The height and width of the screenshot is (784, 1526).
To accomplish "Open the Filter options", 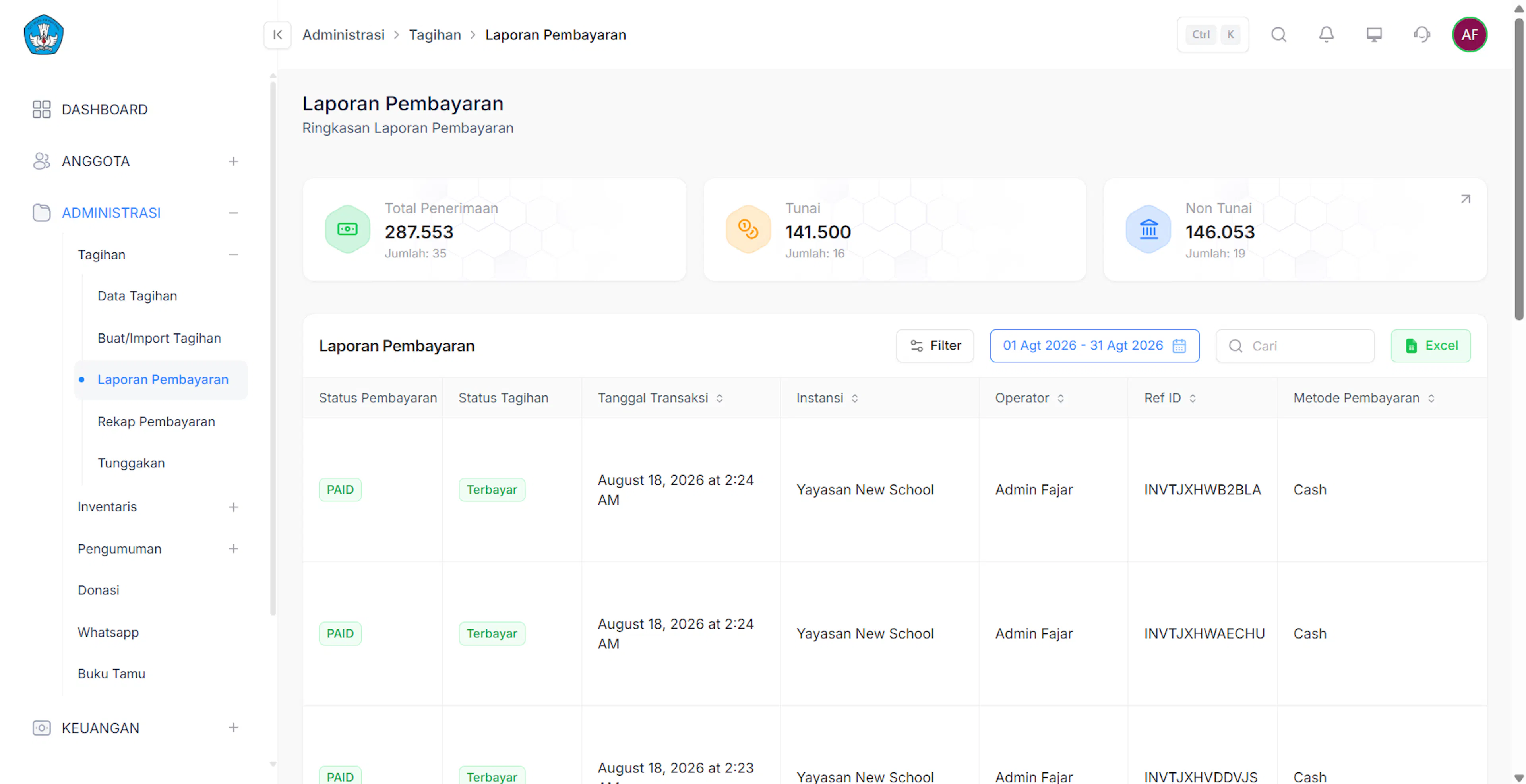I will pos(935,346).
